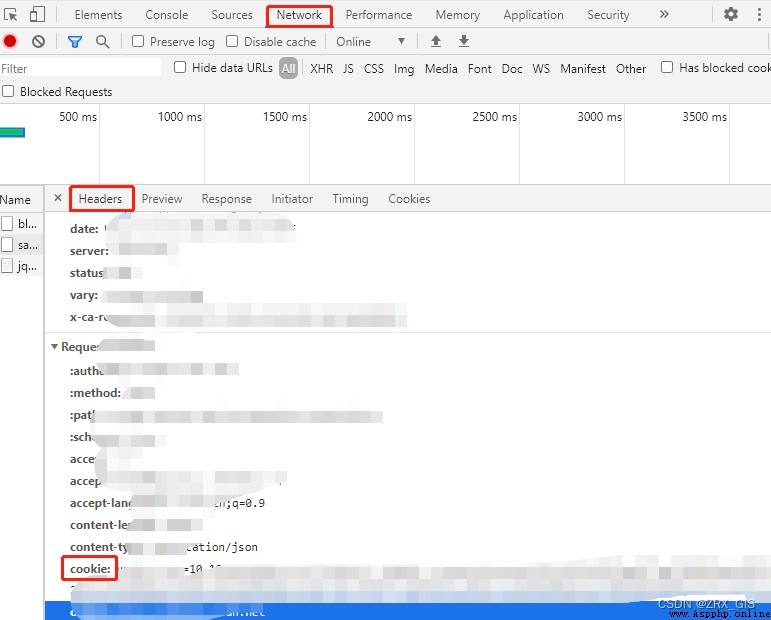Filter requests by Img

404,68
